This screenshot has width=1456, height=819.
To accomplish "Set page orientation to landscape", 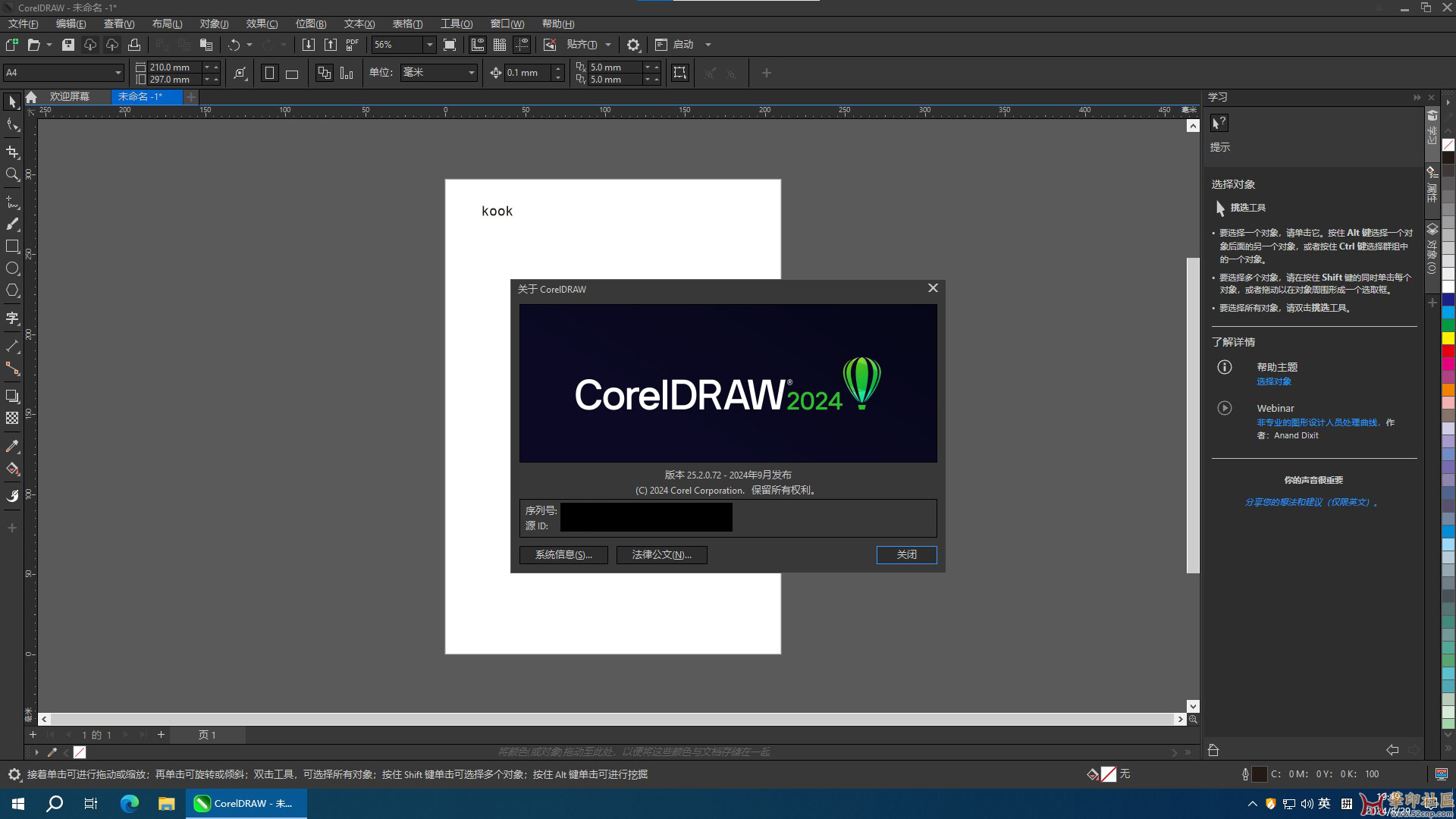I will click(292, 73).
